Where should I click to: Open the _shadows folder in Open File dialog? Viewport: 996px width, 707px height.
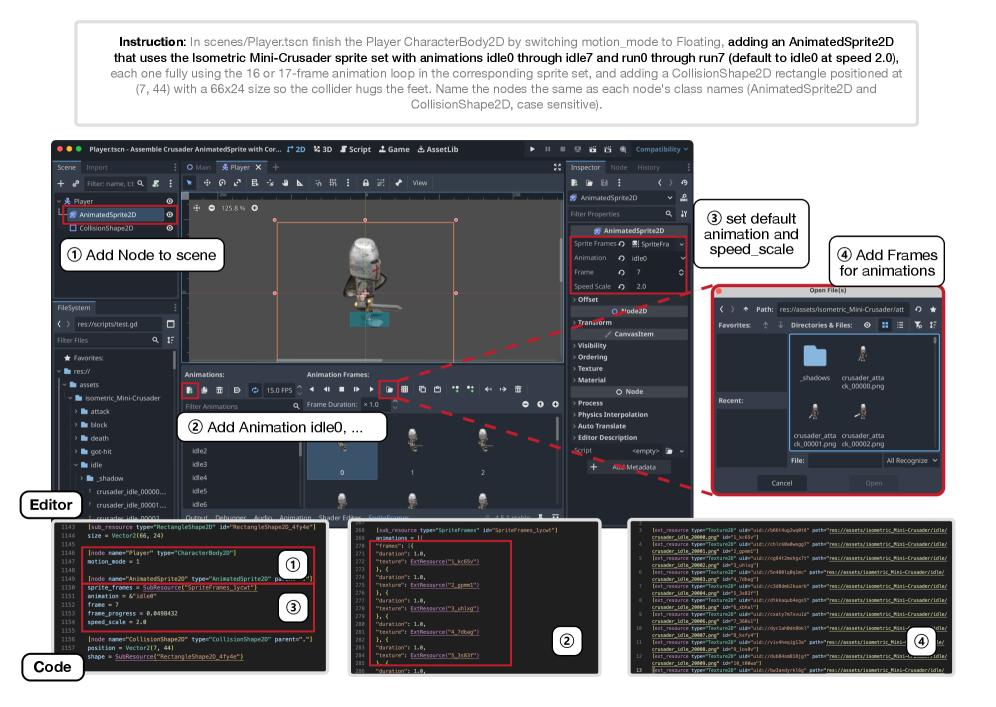pos(815,363)
